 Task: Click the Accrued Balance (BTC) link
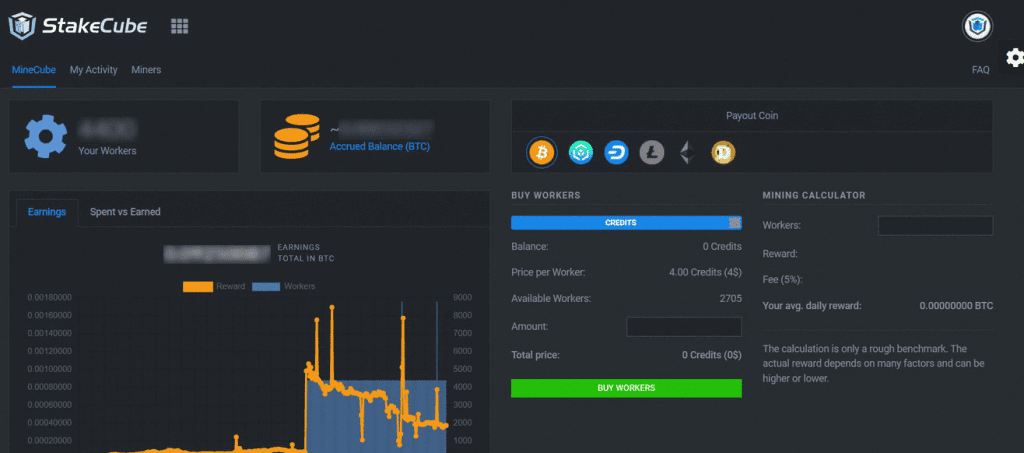coord(379,146)
